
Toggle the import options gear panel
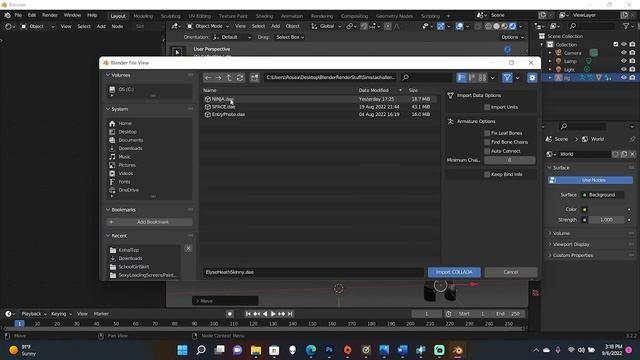532,78
